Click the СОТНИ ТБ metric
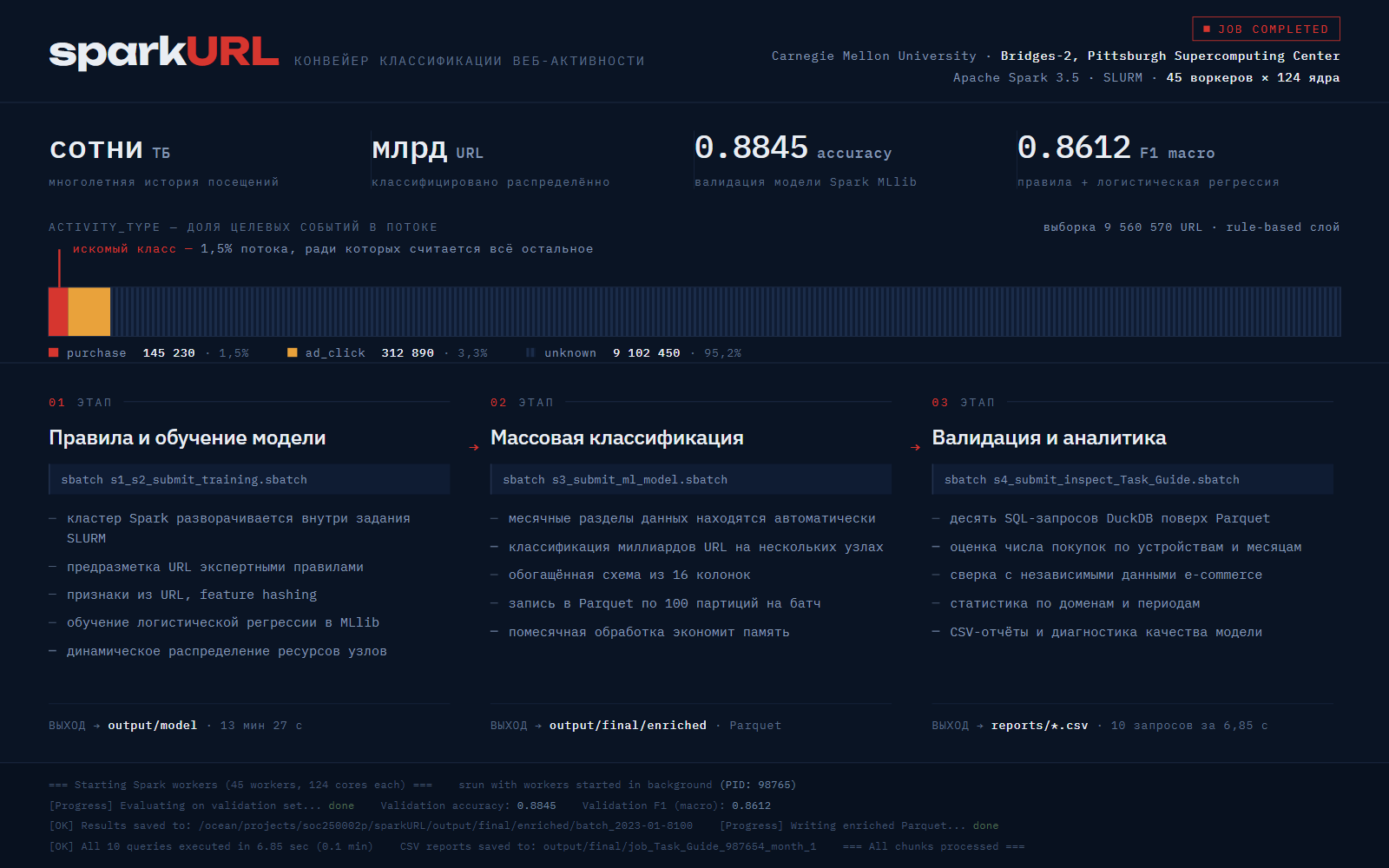 [x=109, y=150]
